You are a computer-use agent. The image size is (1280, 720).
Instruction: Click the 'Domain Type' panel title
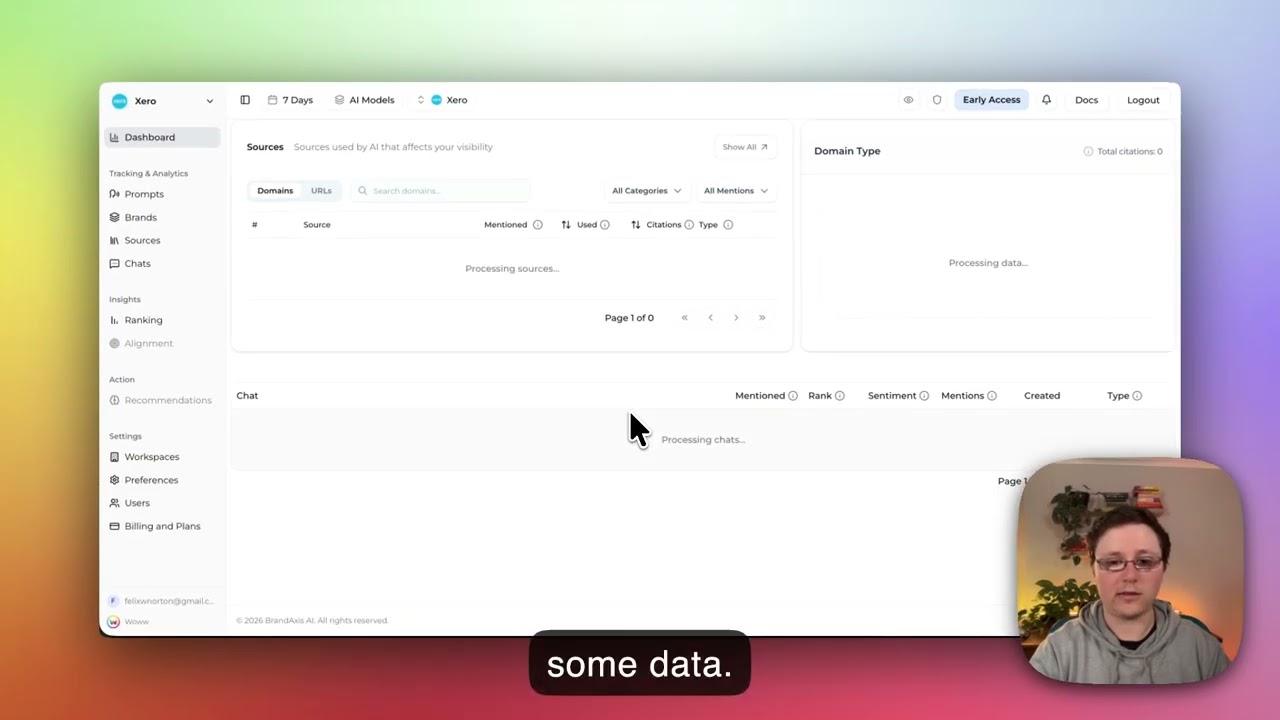coord(847,151)
